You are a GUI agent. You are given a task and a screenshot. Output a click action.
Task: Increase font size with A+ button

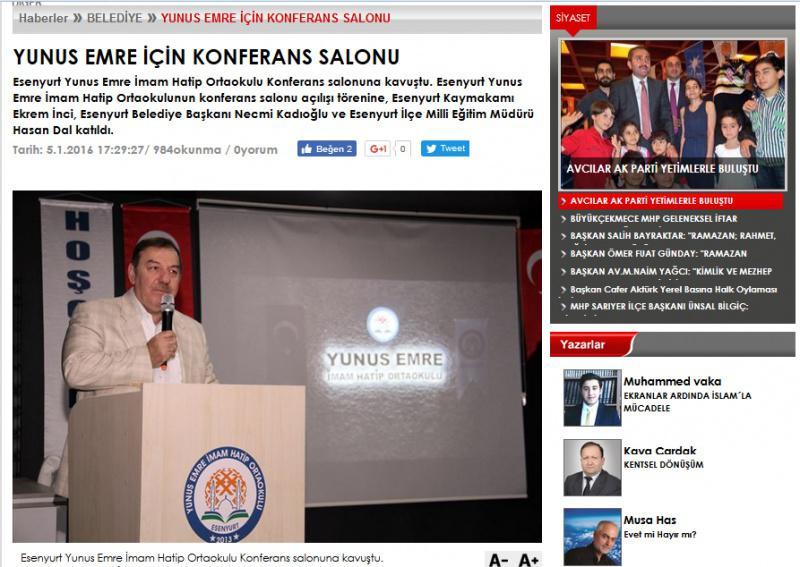[x=529, y=559]
